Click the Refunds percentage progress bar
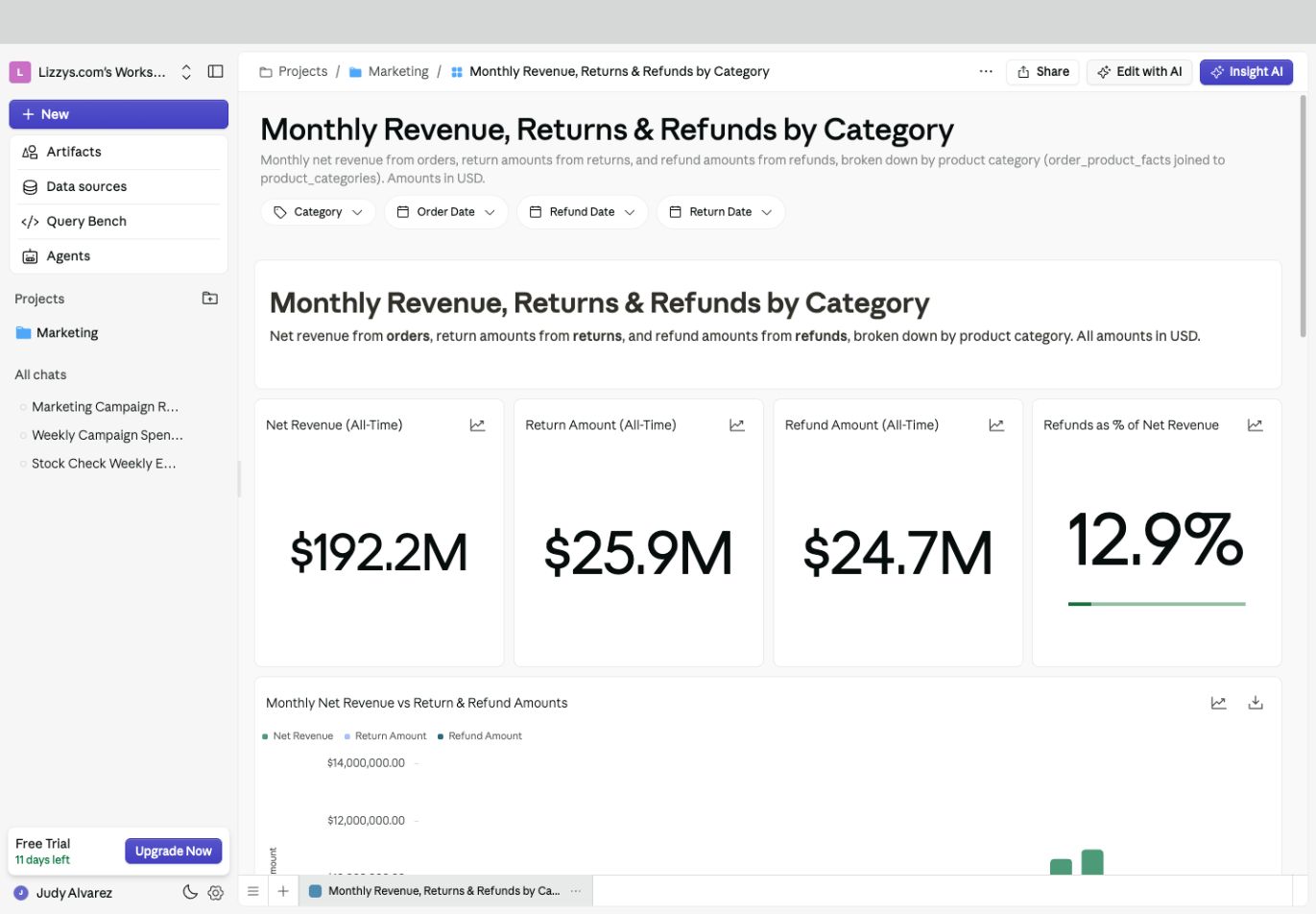 click(x=1157, y=604)
